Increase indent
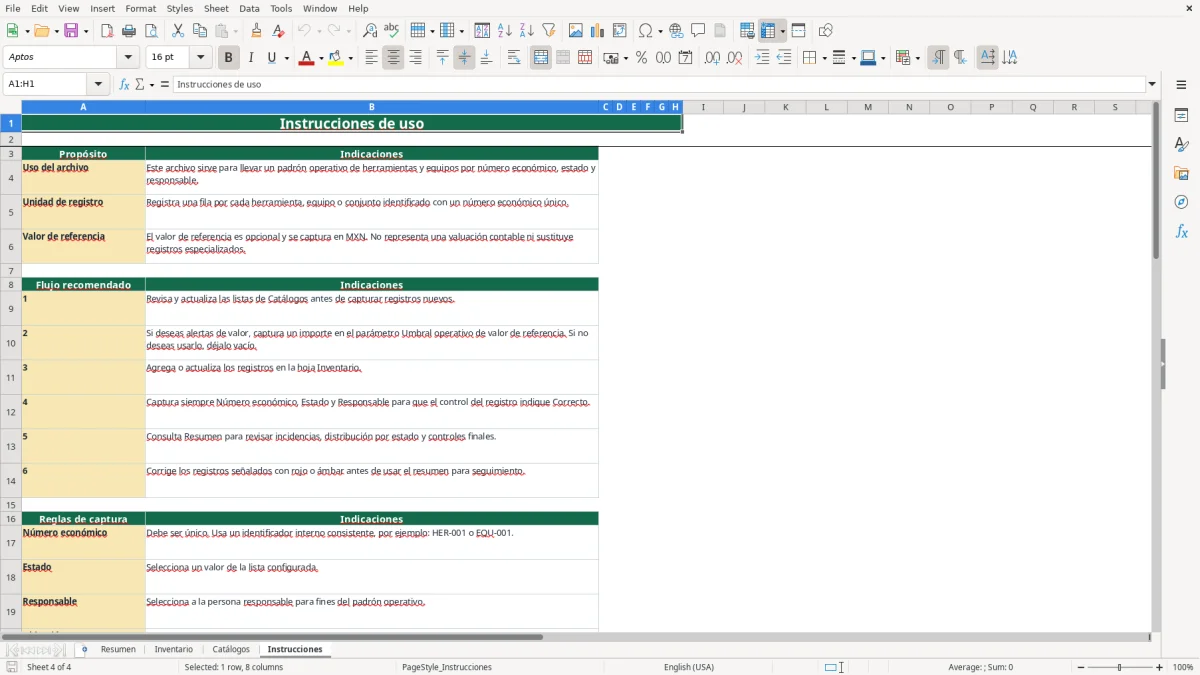 pos(762,58)
